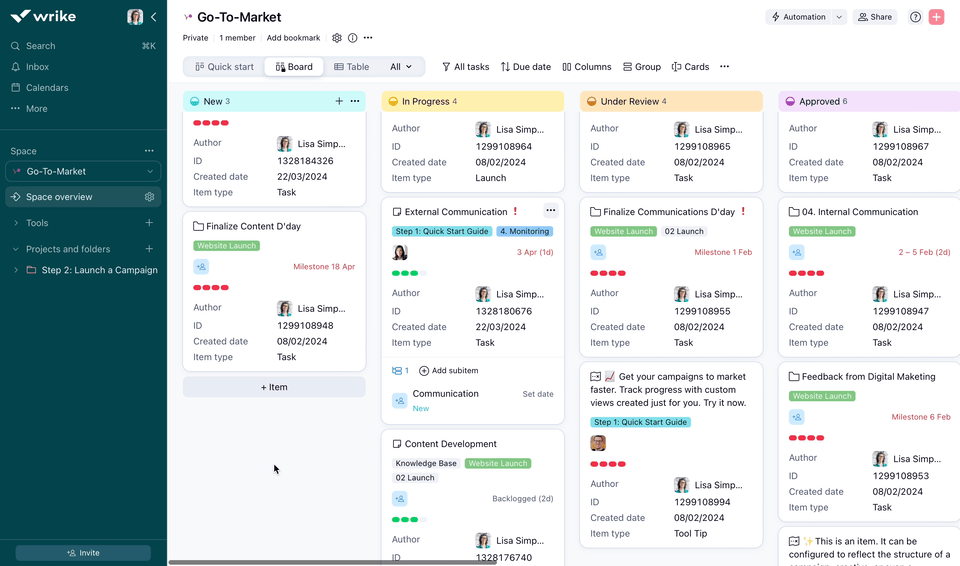Viewport: 960px width, 566px height.
Task: Switch to Board view
Action: click(x=294, y=67)
